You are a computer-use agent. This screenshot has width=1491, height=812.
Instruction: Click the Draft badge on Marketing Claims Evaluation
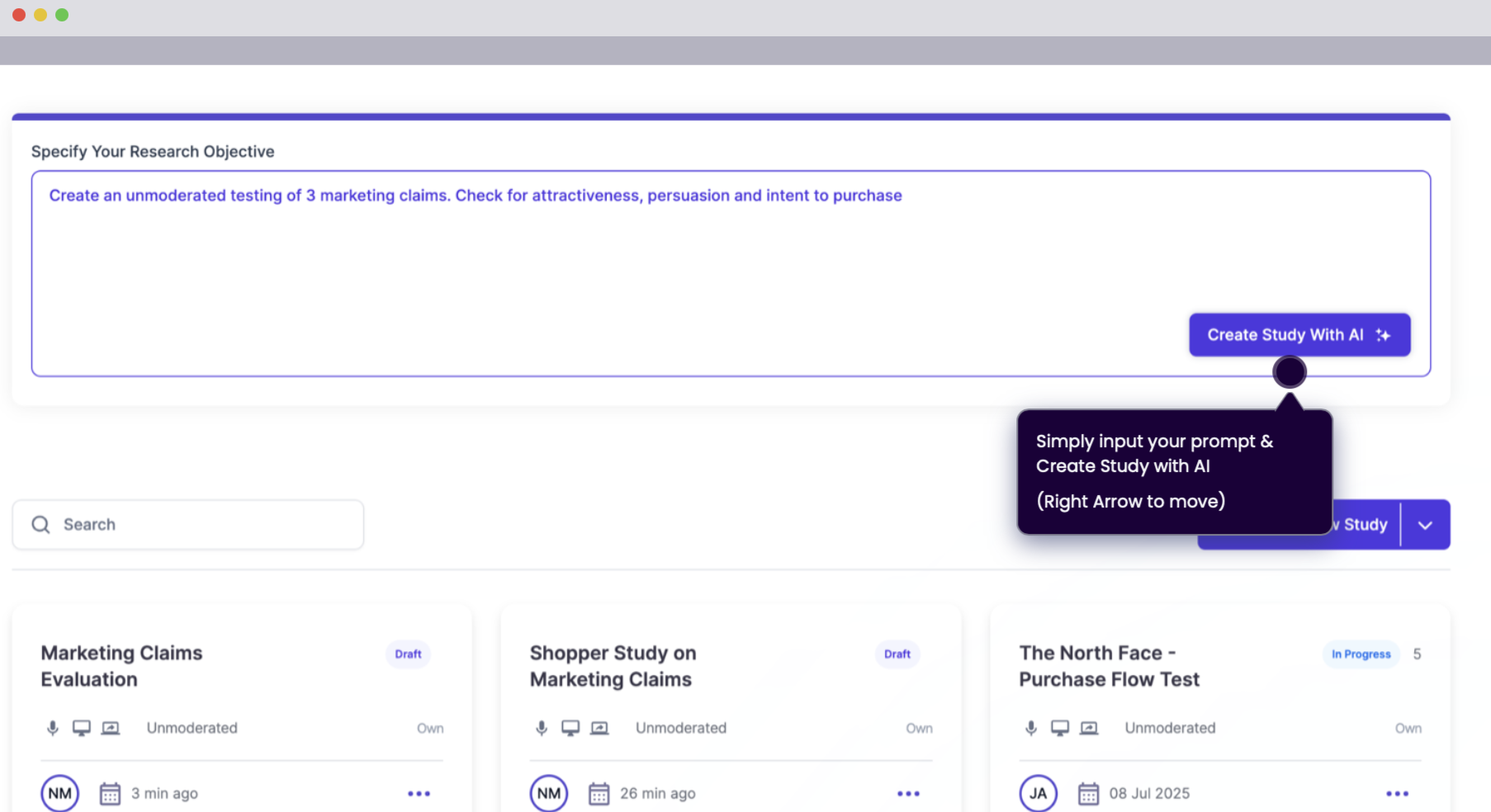point(408,654)
